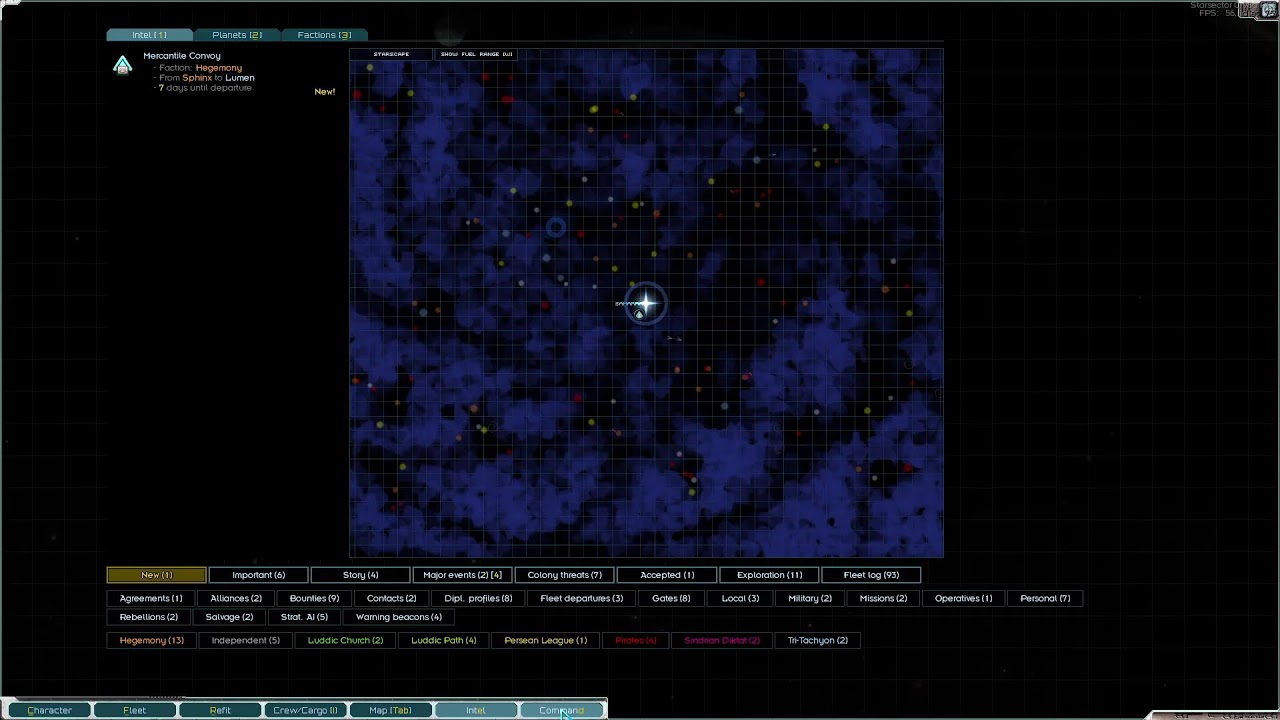Open the Character screen tab
This screenshot has height=720, width=1280.
pyautogui.click(x=49, y=710)
